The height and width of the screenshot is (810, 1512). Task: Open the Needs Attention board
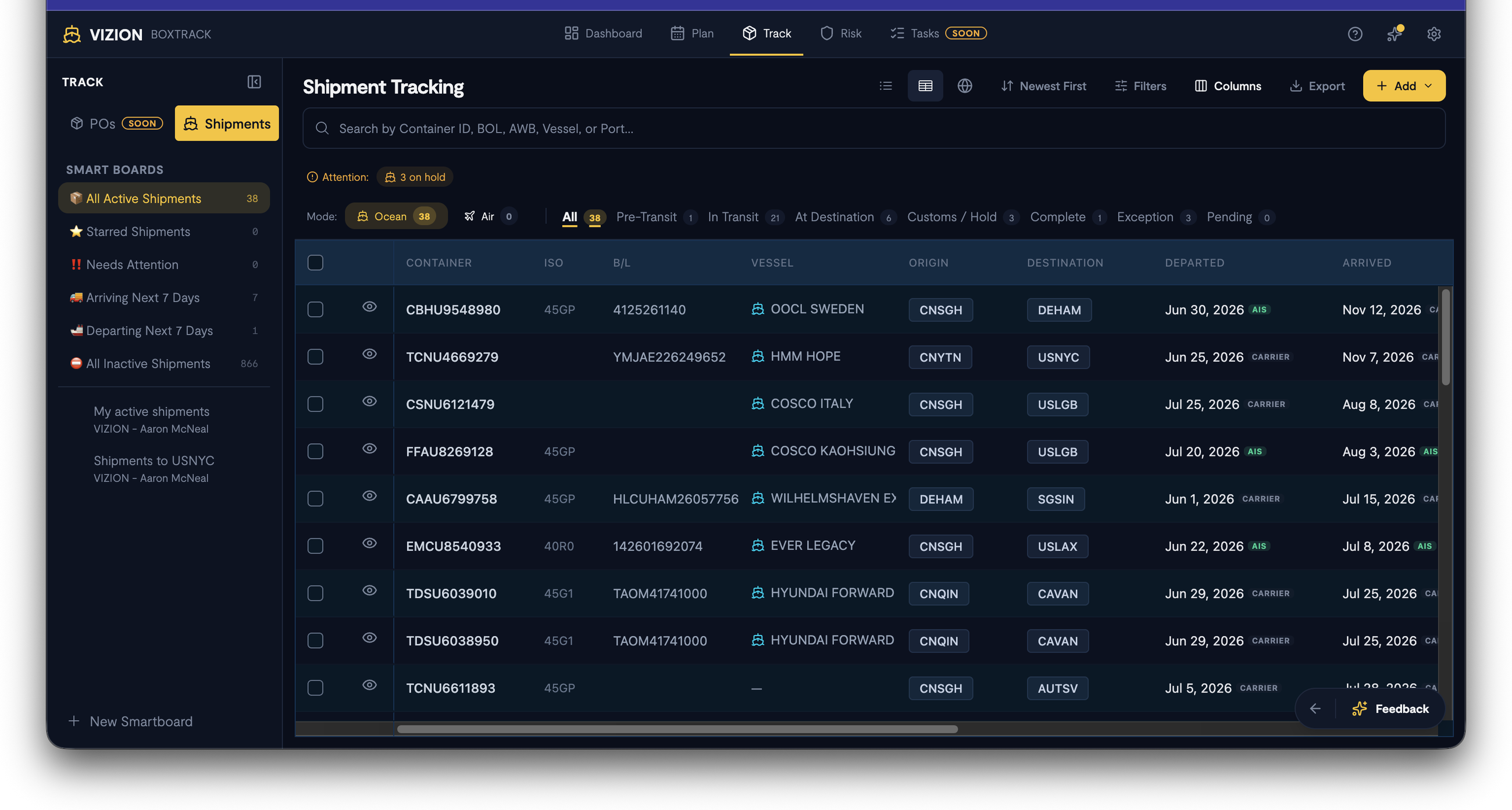click(164, 264)
